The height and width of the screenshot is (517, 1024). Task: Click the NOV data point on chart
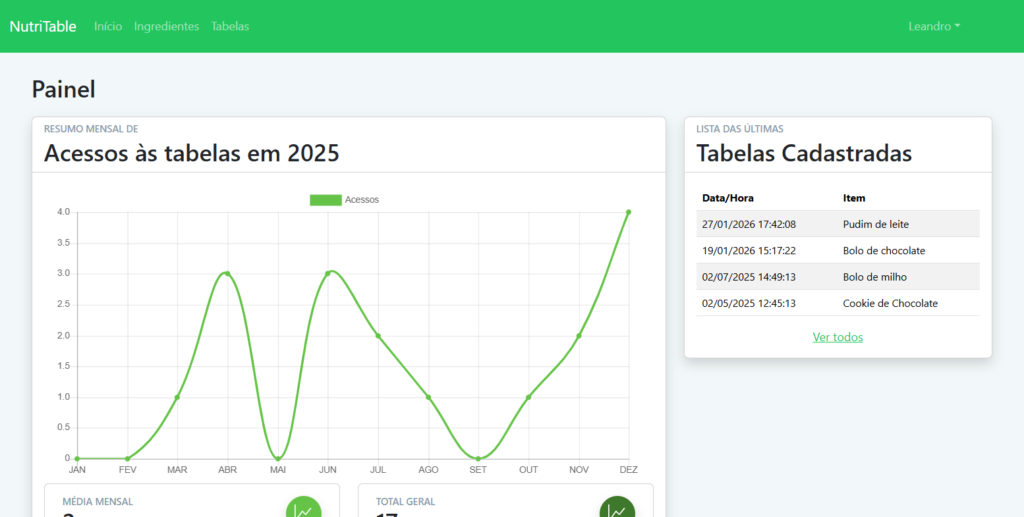[x=578, y=335]
